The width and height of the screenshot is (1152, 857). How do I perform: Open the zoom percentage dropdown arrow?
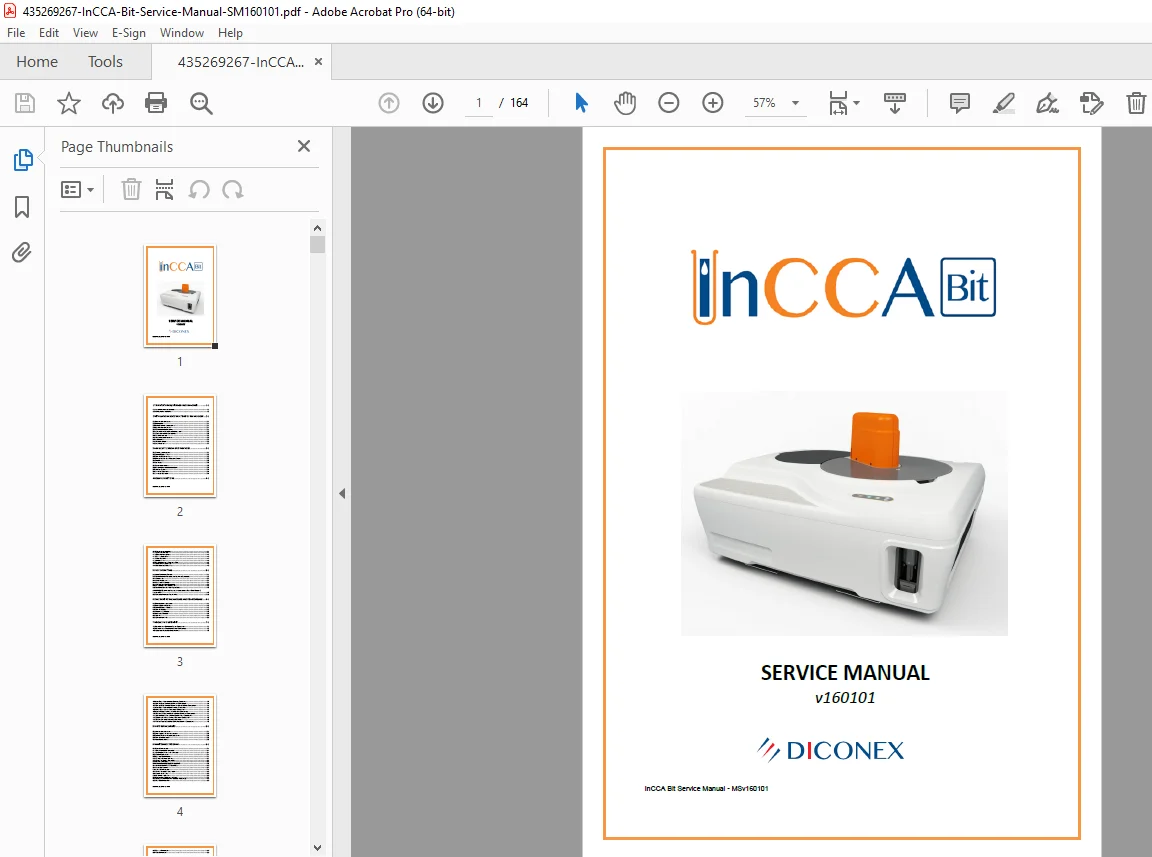click(x=796, y=103)
